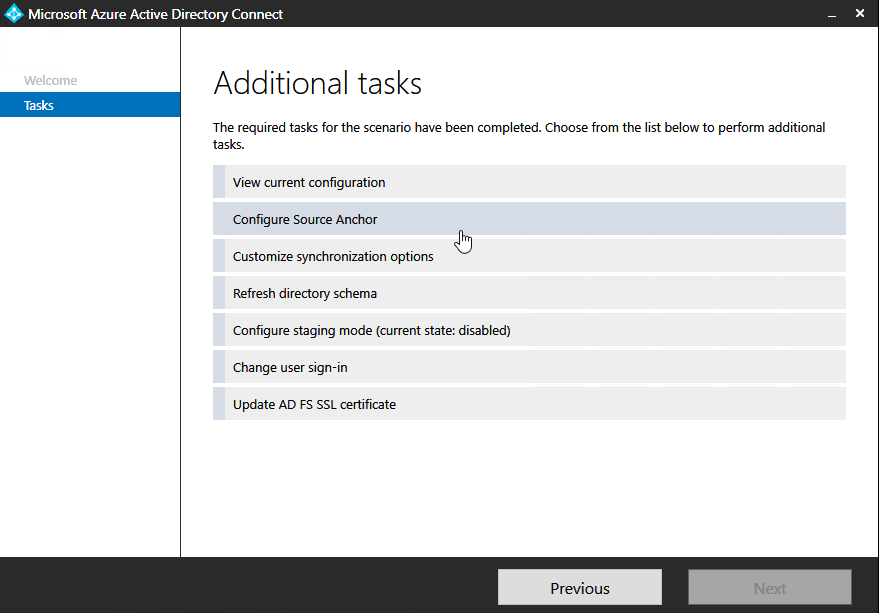Click the window title bar text
Viewport: 879px width, 613px height.
tap(155, 14)
